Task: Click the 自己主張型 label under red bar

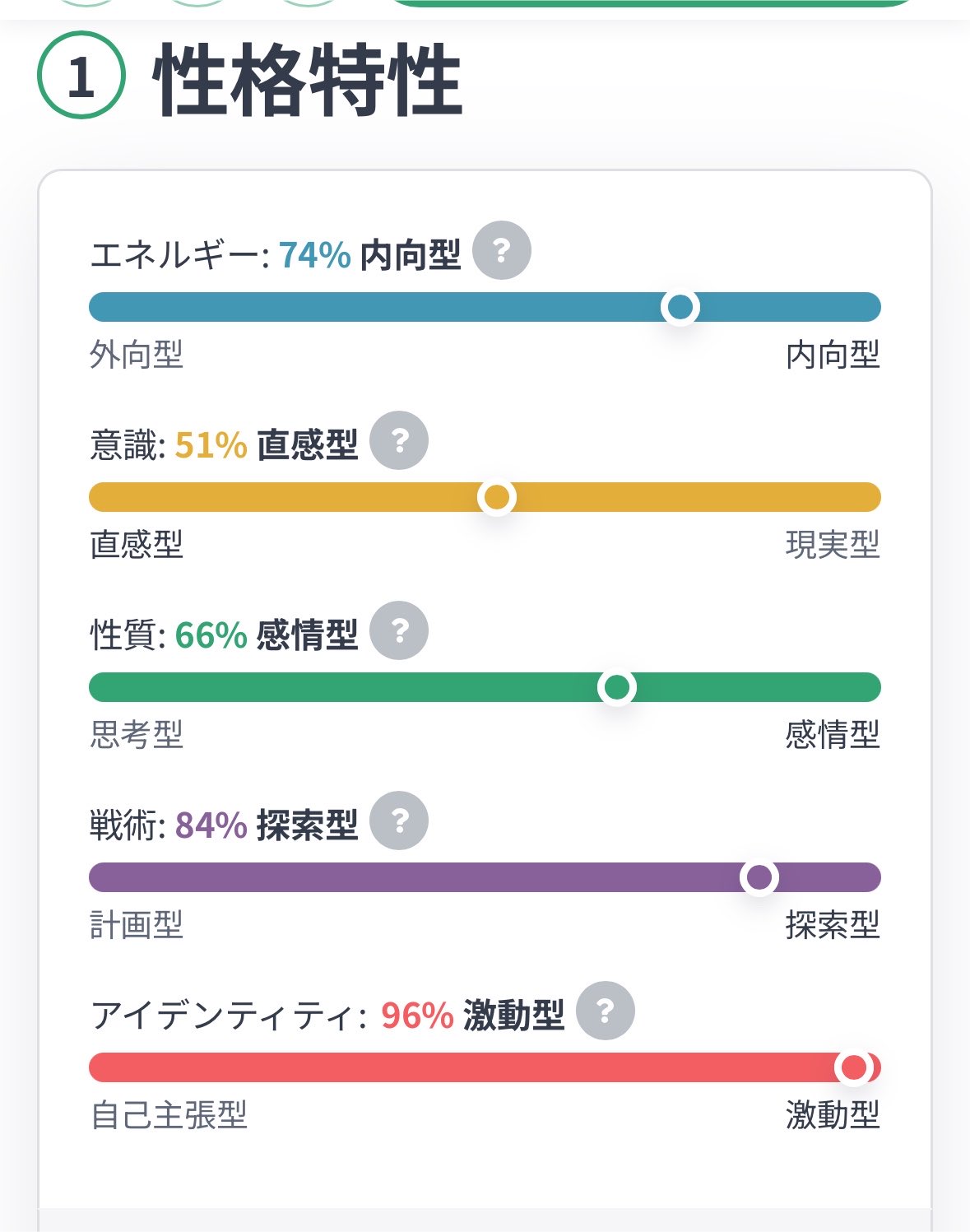Action: pyautogui.click(x=169, y=1116)
